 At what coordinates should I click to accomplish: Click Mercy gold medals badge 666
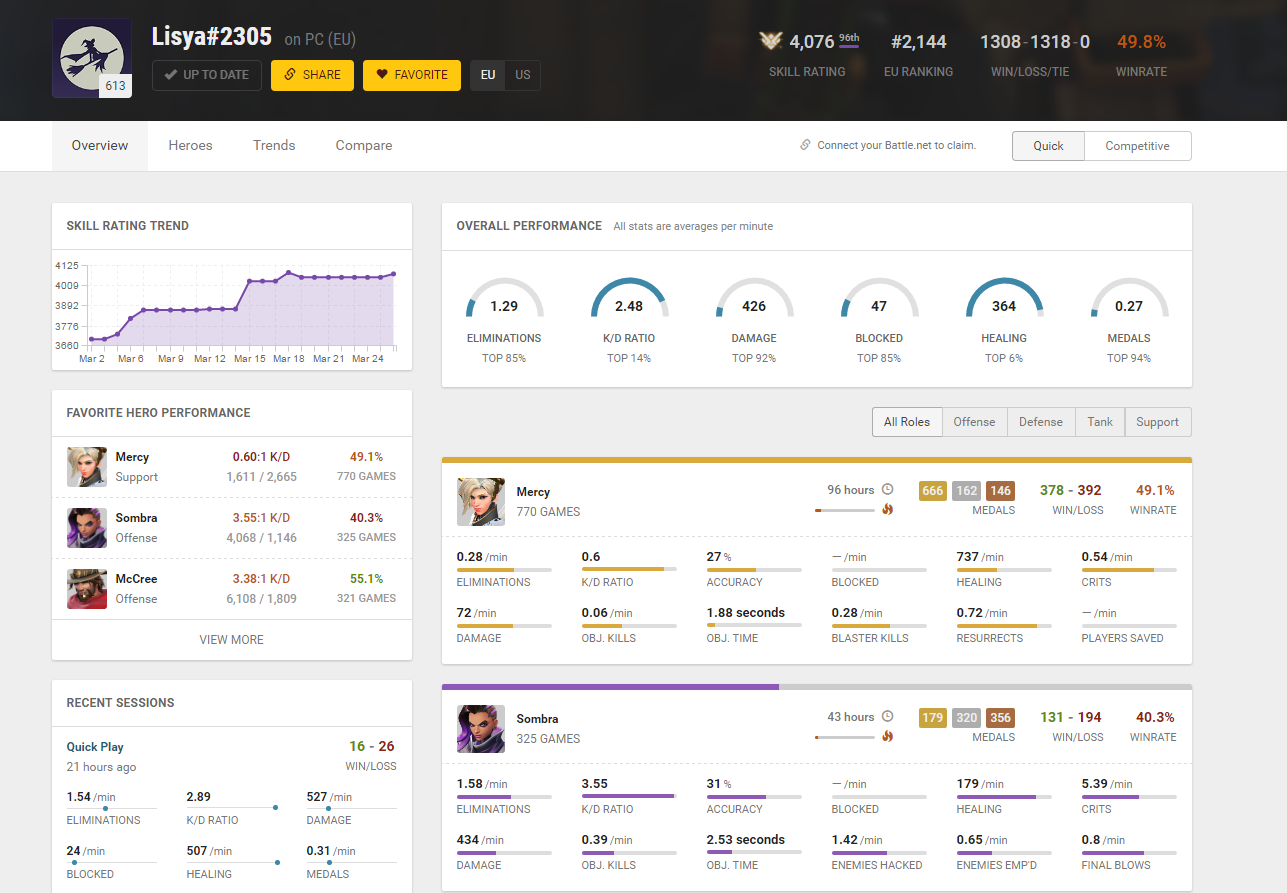(x=933, y=491)
